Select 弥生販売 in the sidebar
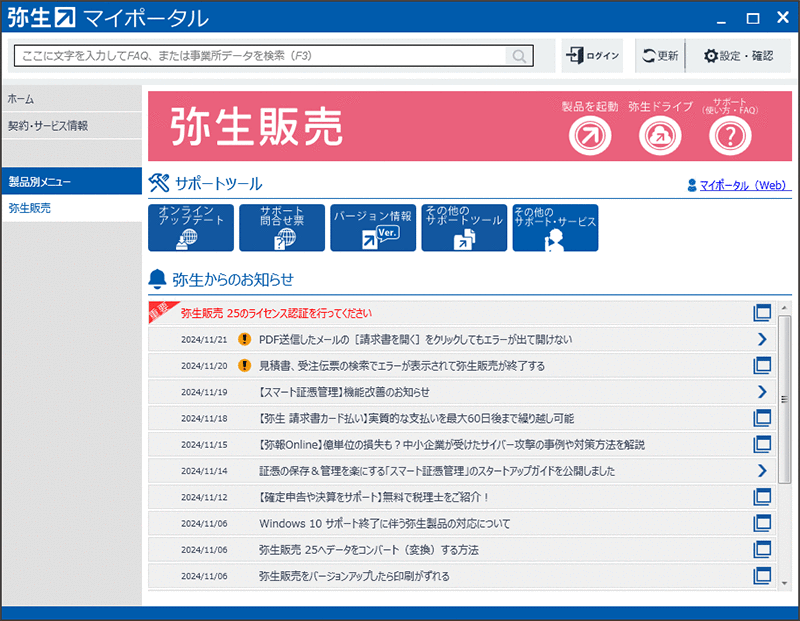Viewport: 800px width, 621px height. (x=71, y=208)
